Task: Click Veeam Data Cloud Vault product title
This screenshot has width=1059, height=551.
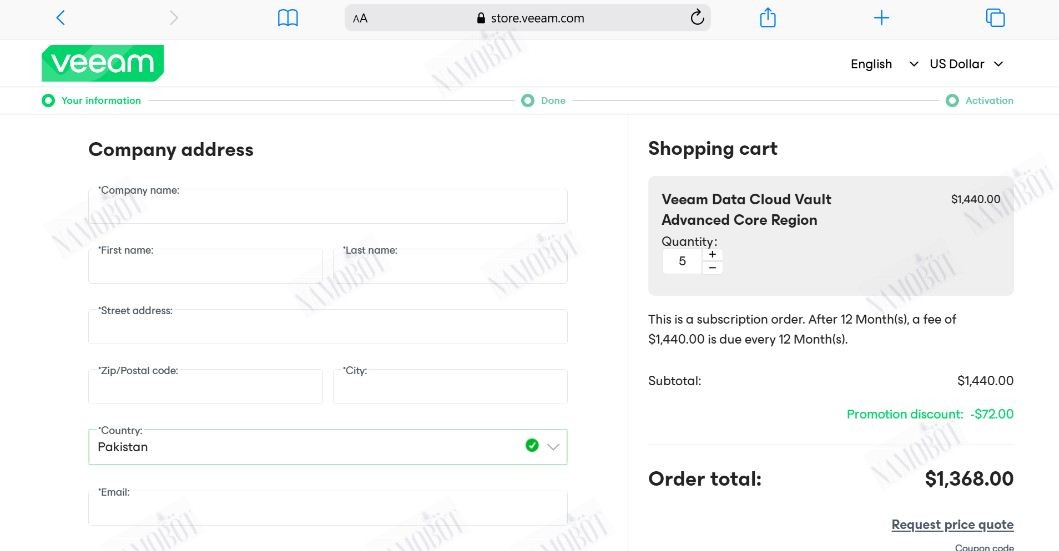Action: [x=746, y=209]
